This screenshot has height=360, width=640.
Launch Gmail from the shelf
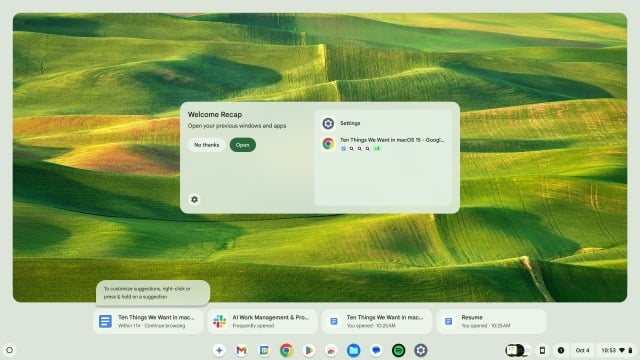coord(241,350)
